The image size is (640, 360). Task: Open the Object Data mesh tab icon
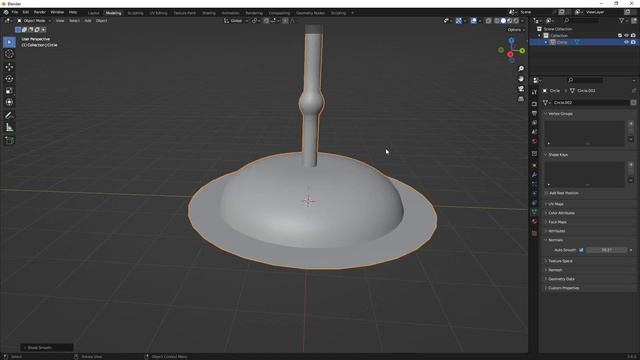pos(534,211)
